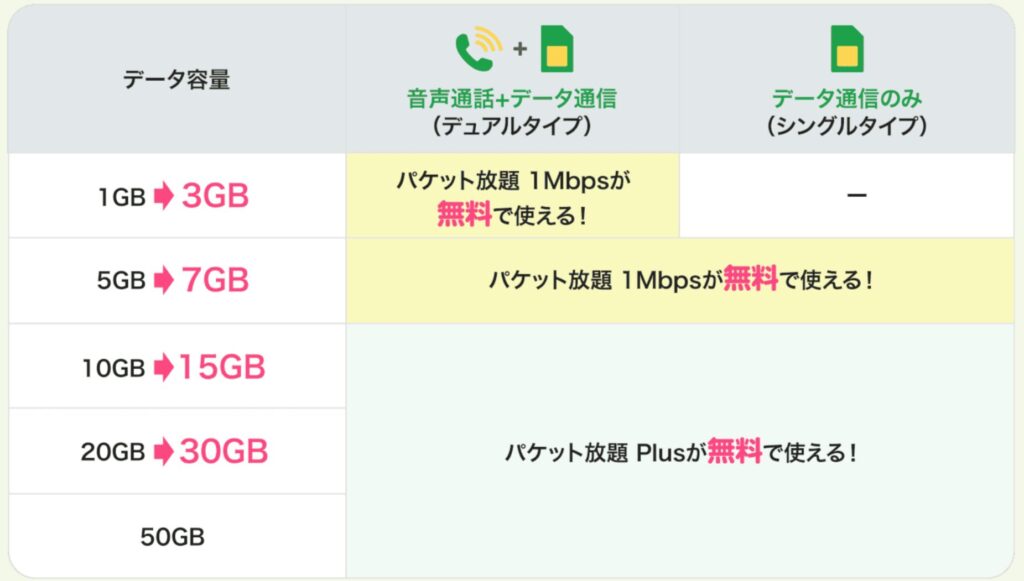Click the pink arrow between 20GB and 30GB
1024x581 pixels.
164,452
